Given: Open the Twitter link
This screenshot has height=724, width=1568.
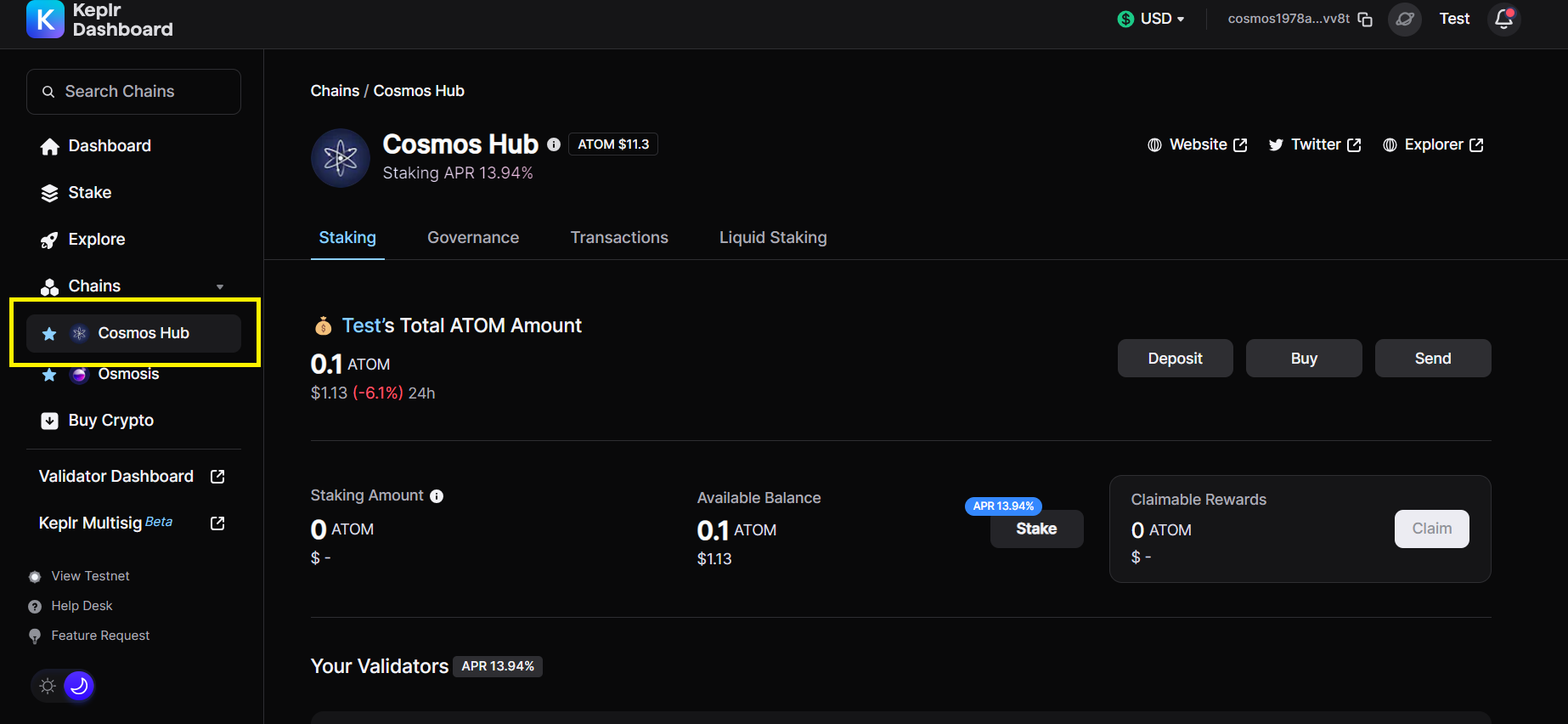Looking at the screenshot, I should point(1315,145).
